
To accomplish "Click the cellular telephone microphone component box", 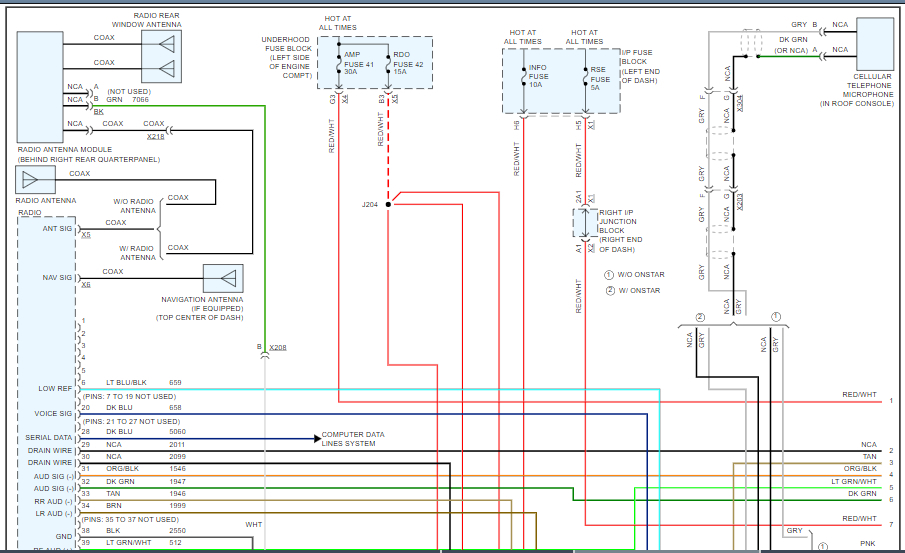I will pos(873,43).
